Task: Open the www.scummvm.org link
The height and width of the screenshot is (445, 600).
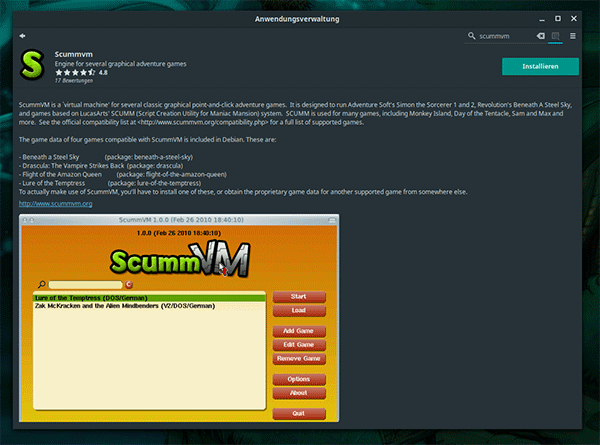Action: point(56,203)
